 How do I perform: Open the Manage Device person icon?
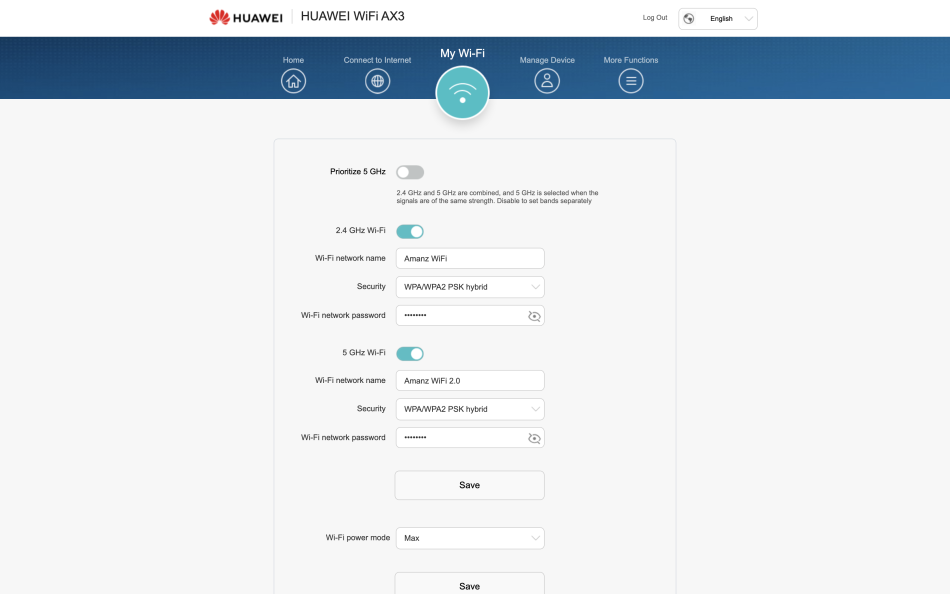pyautogui.click(x=547, y=81)
